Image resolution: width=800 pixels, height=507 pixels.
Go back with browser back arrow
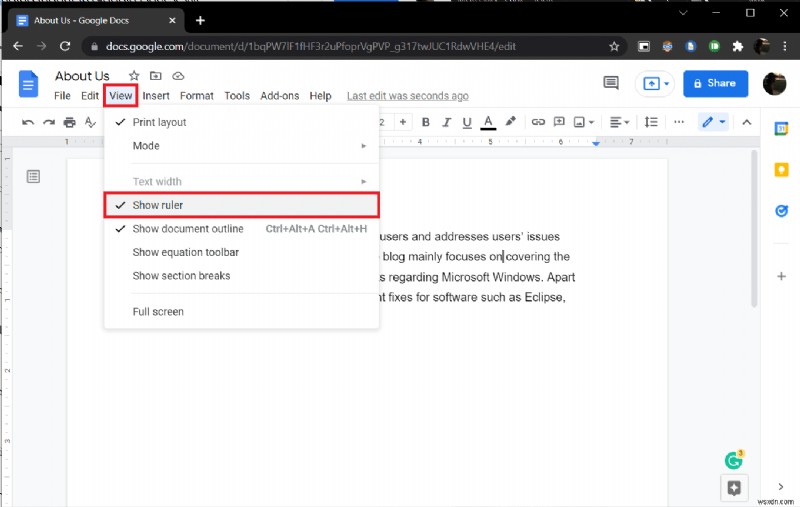18,46
